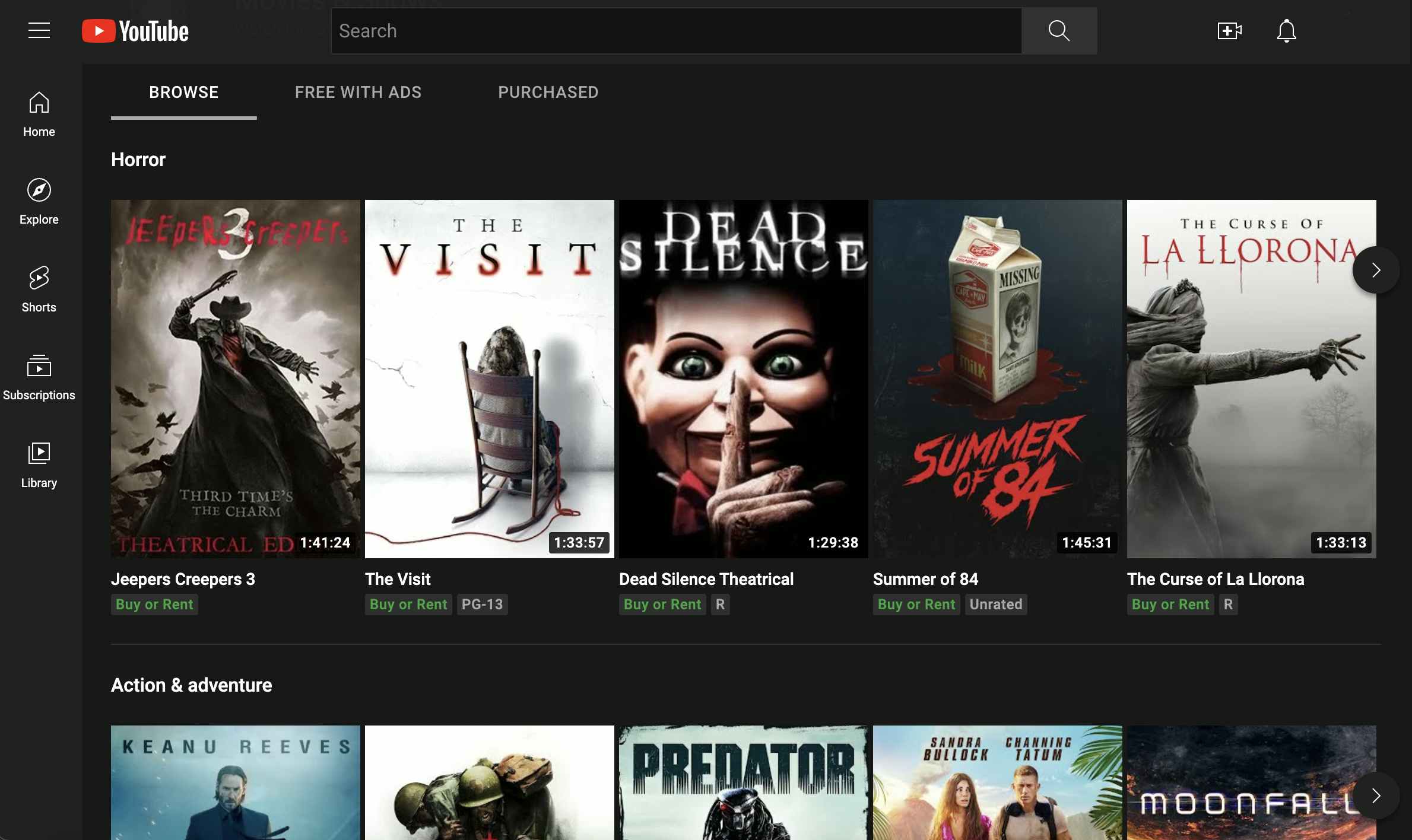Open the create video camera icon
1412x840 pixels.
pos(1229,31)
